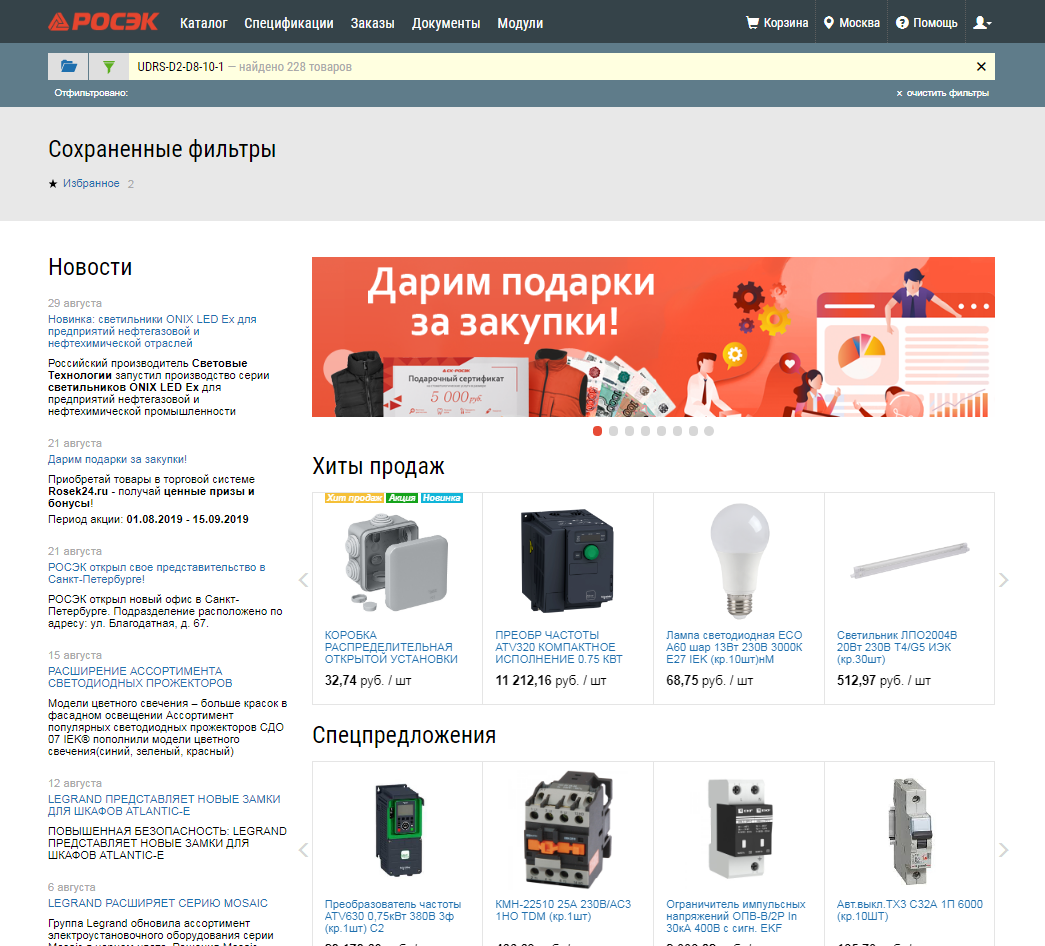Select the second banner slide dot
Screen dimensions: 1045x946
coord(613,431)
